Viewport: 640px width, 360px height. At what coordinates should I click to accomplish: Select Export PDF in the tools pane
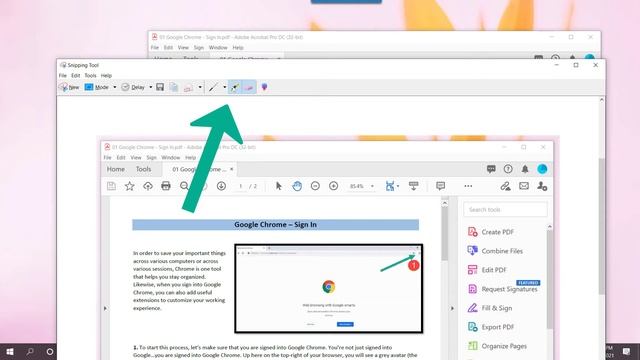tap(491, 327)
